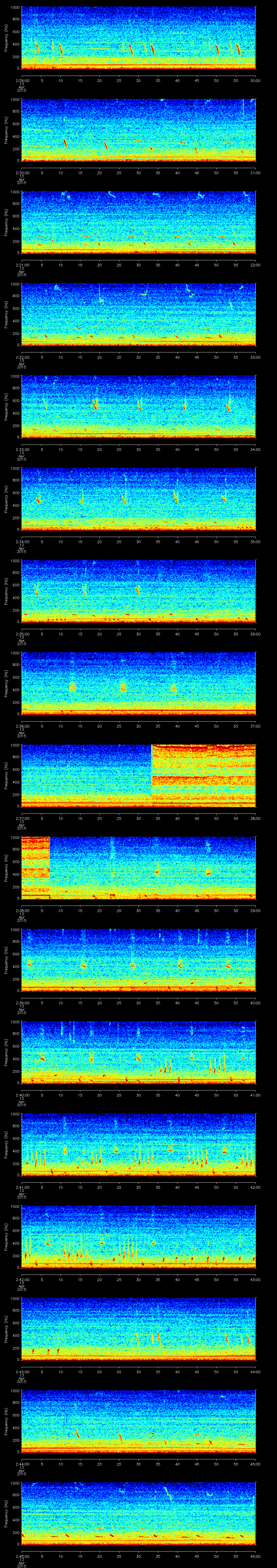Open the spectrogram panel starting at 2:30:00
Image resolution: width=277 pixels, height=1568 pixels.
(138, 130)
